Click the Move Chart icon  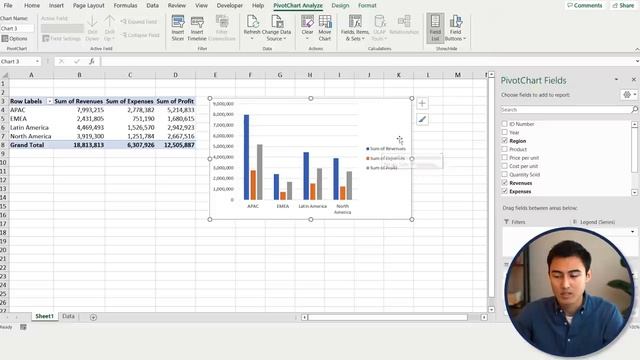tap(325, 27)
